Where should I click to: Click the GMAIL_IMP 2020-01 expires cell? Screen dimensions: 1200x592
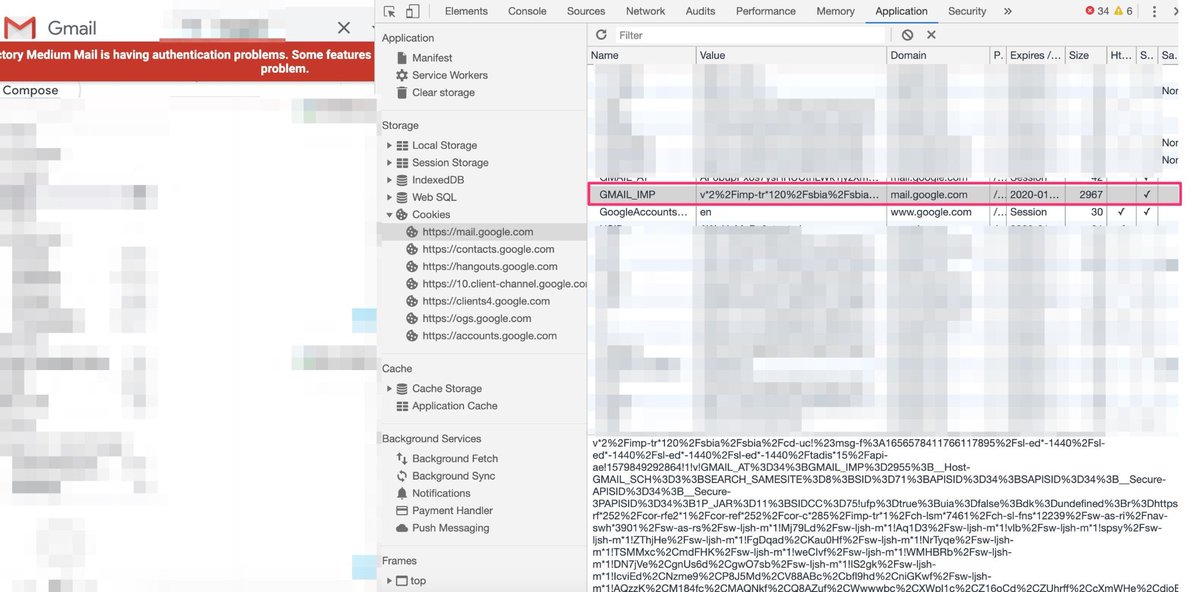coord(1035,194)
